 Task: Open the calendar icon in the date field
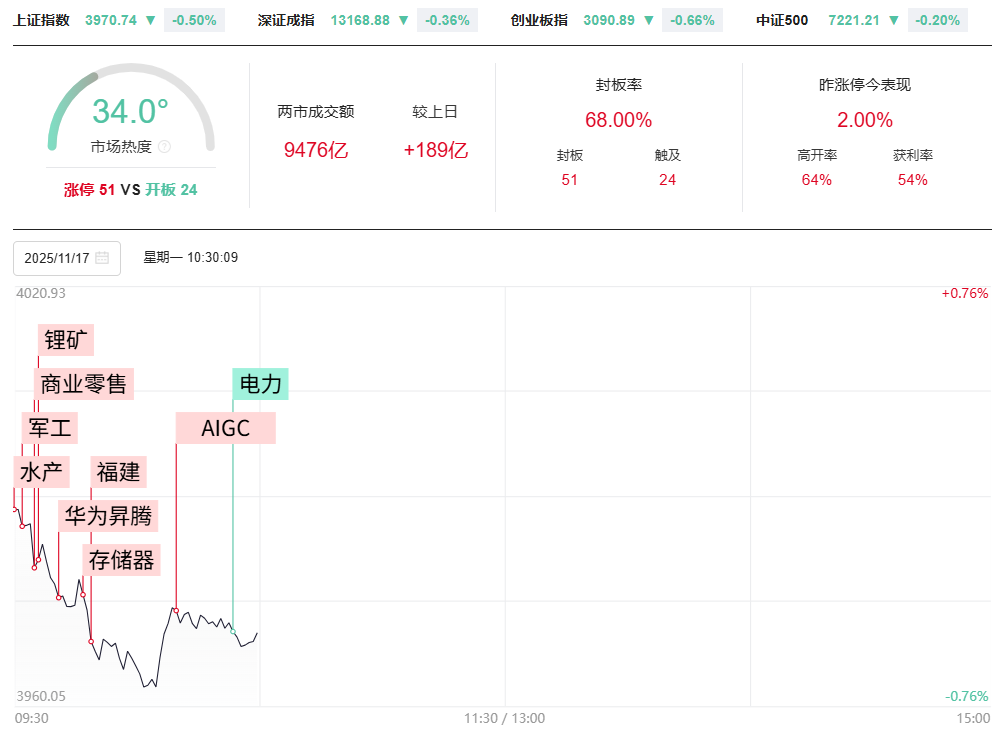coord(102,258)
